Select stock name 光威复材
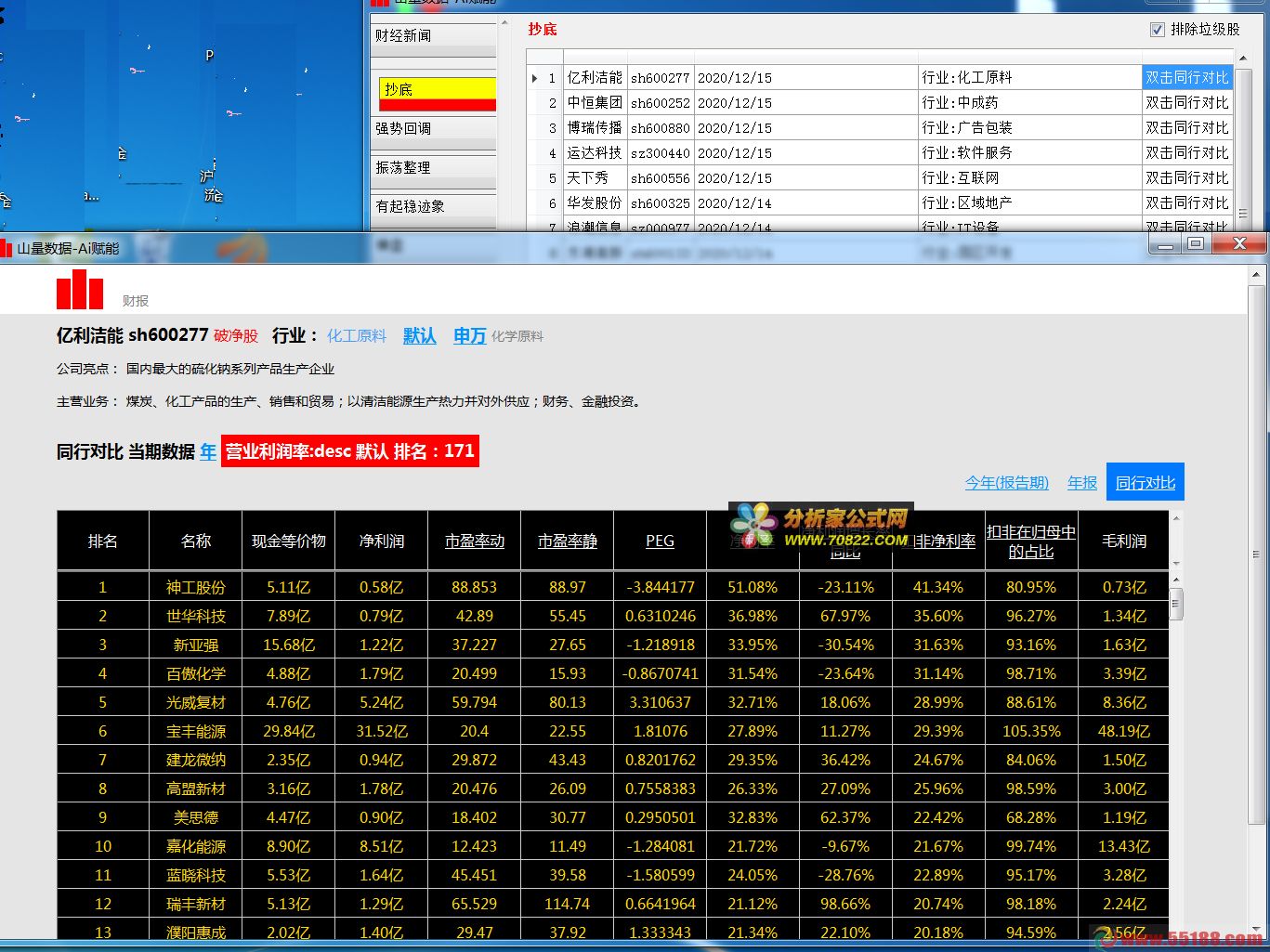The image size is (1270, 952). coord(196,702)
